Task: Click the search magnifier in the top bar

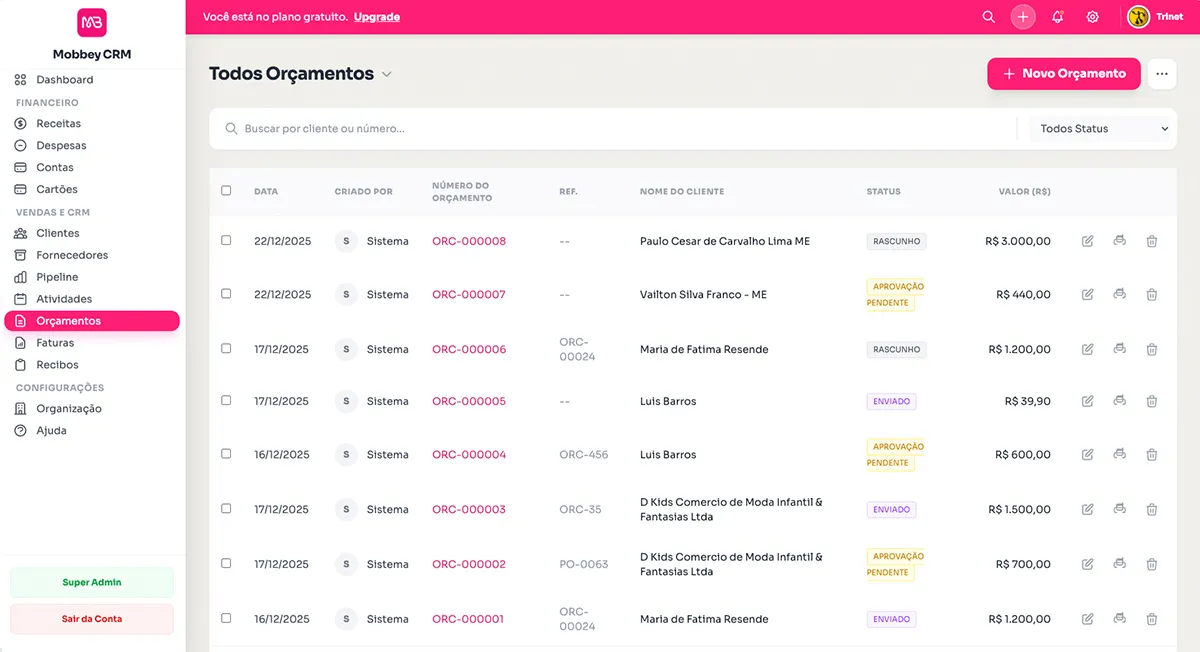Action: click(988, 17)
